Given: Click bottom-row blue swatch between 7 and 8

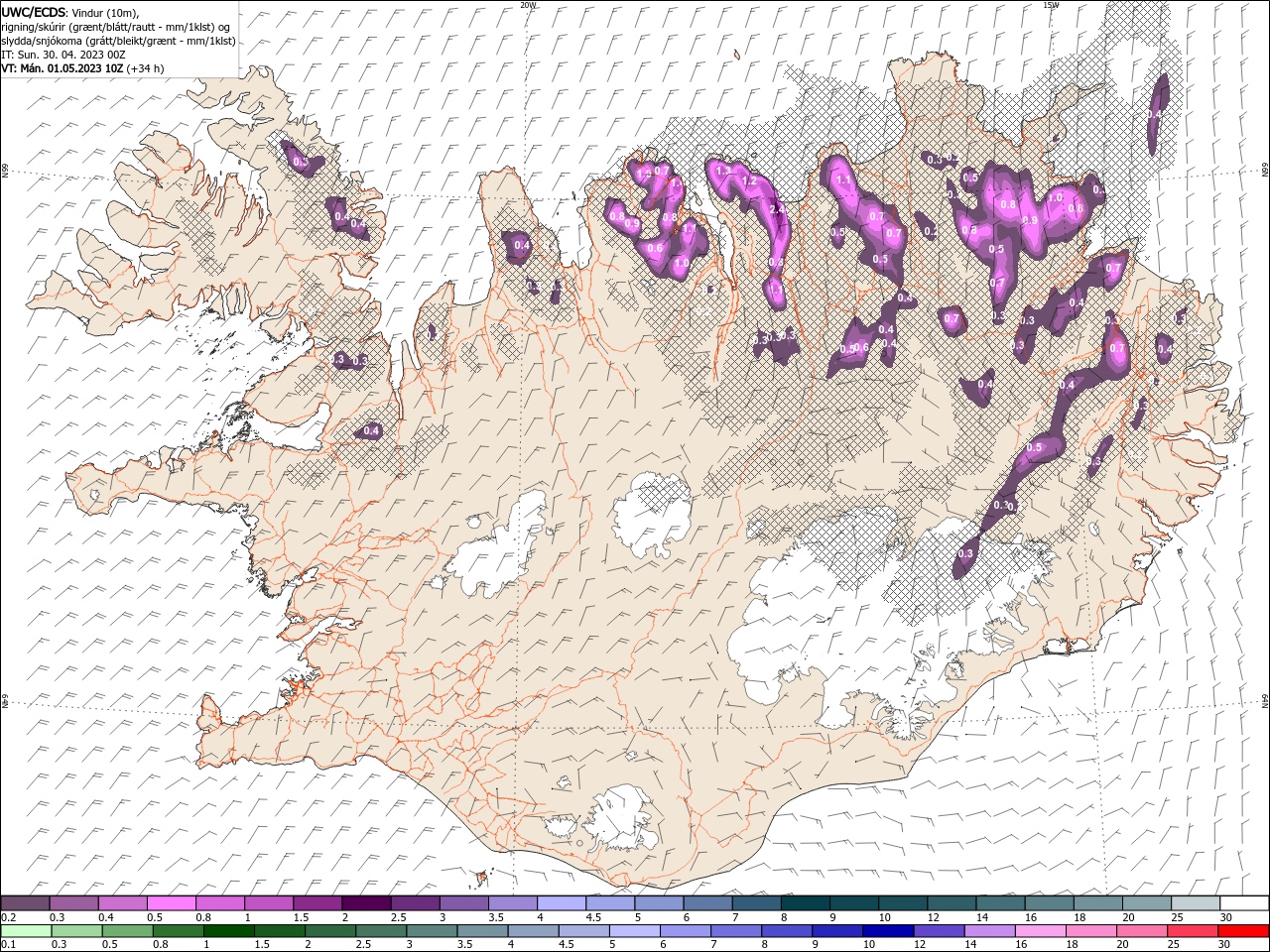Looking at the screenshot, I should pos(735,931).
